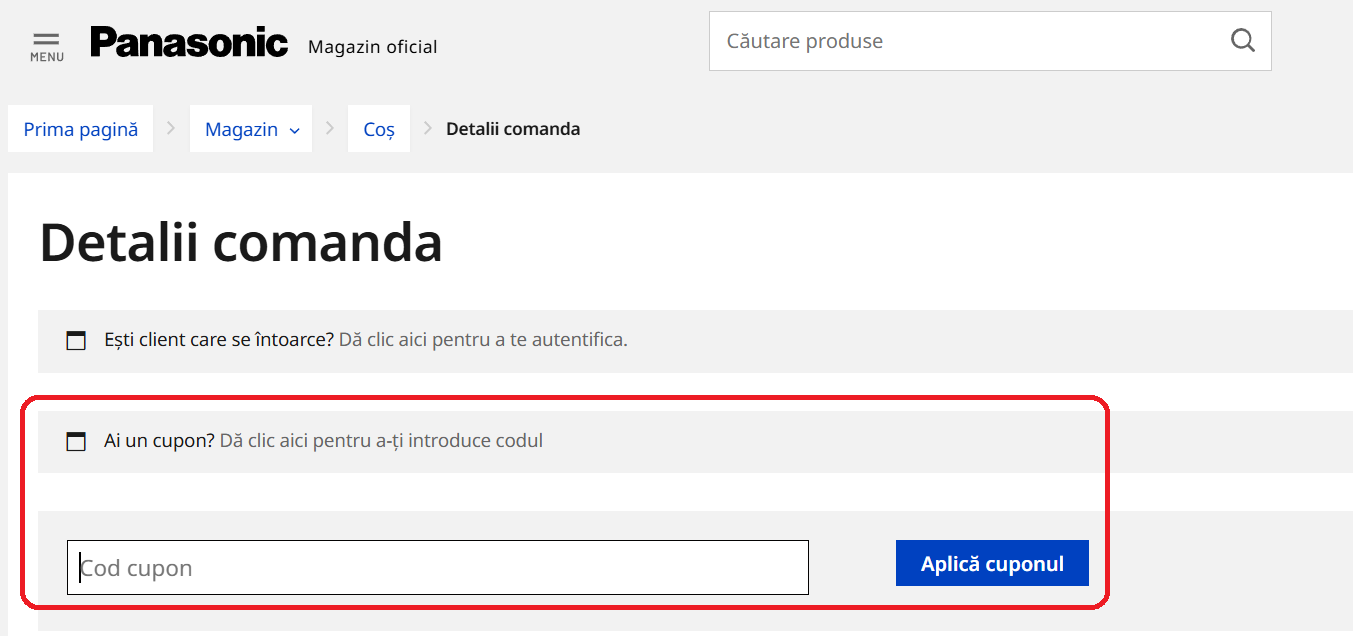Open Prima pagină from the breadcrumb
Viewport: 1353px width, 636px height.
click(80, 128)
